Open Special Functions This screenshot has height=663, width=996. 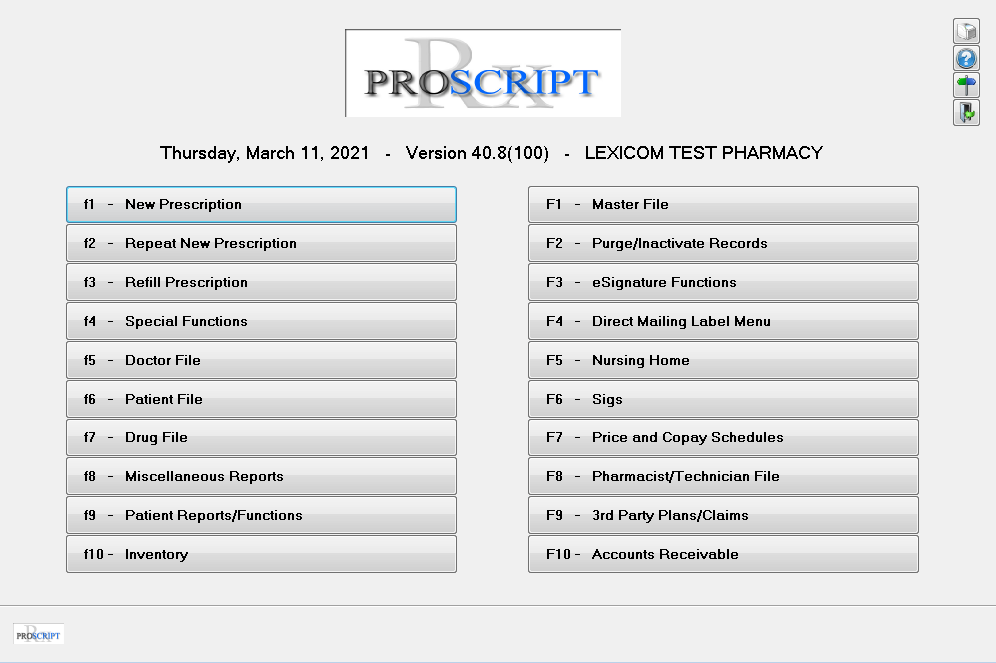260,321
